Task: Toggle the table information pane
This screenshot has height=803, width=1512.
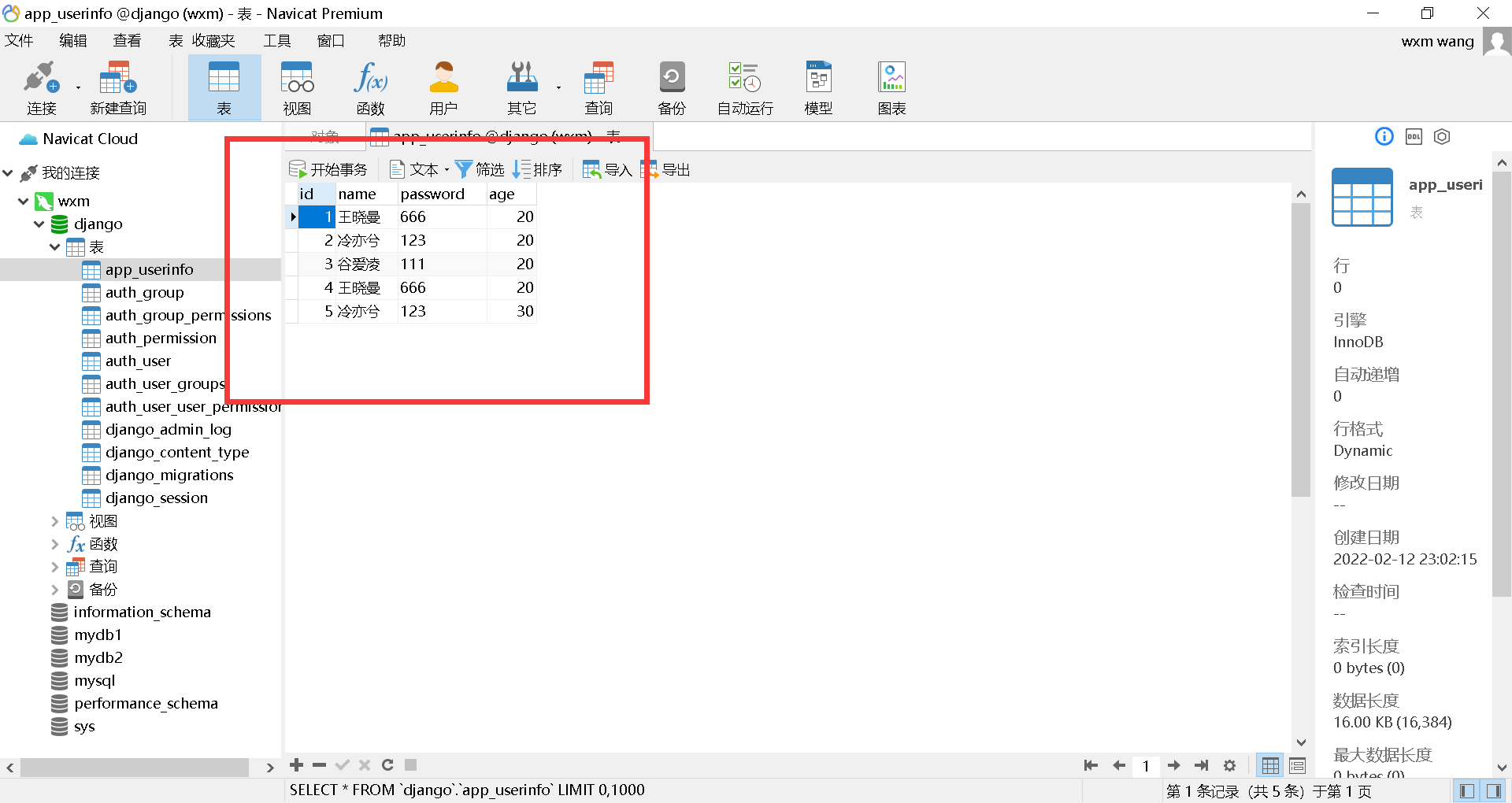Action: point(1384,136)
